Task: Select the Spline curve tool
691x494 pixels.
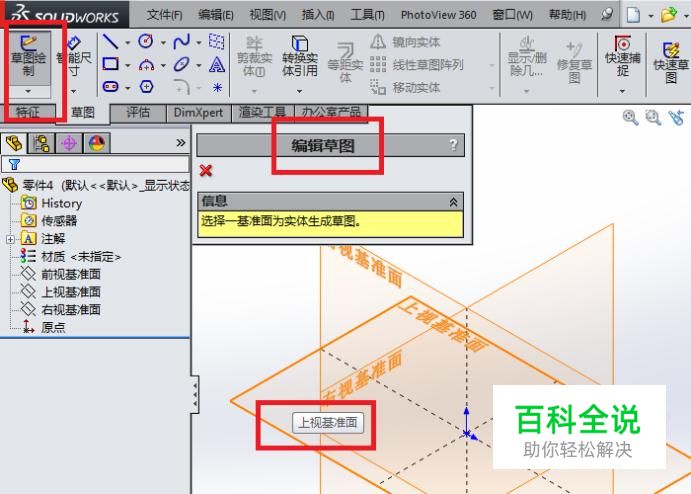Action: (181, 42)
